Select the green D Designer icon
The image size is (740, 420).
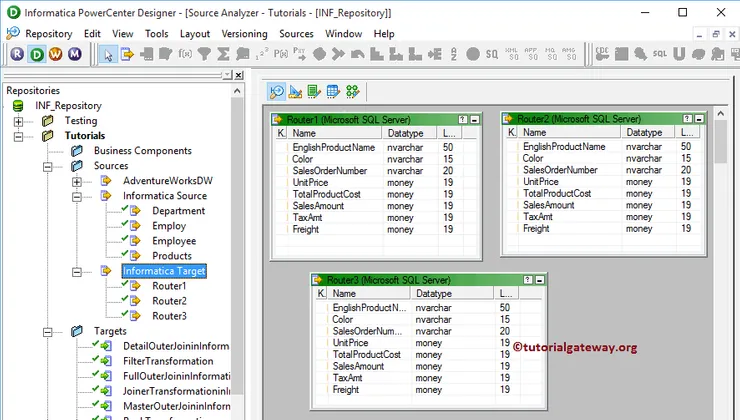coord(36,54)
